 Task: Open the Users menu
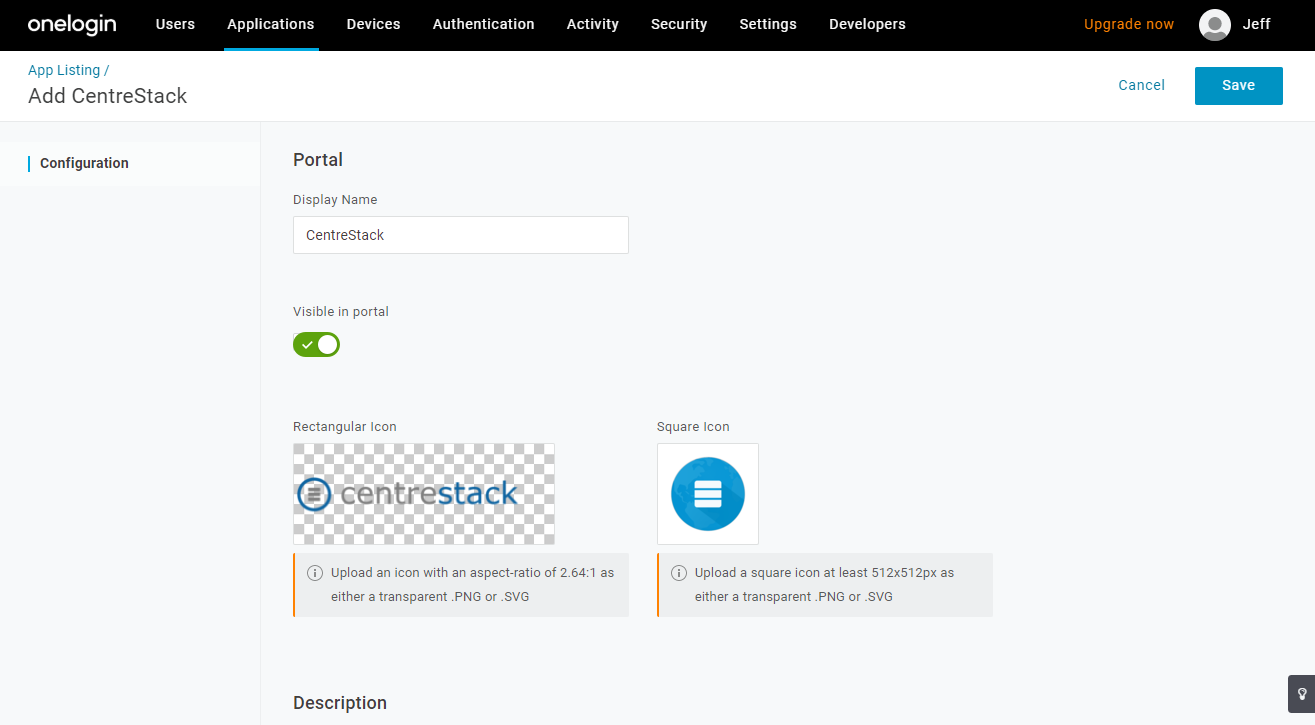click(x=175, y=24)
